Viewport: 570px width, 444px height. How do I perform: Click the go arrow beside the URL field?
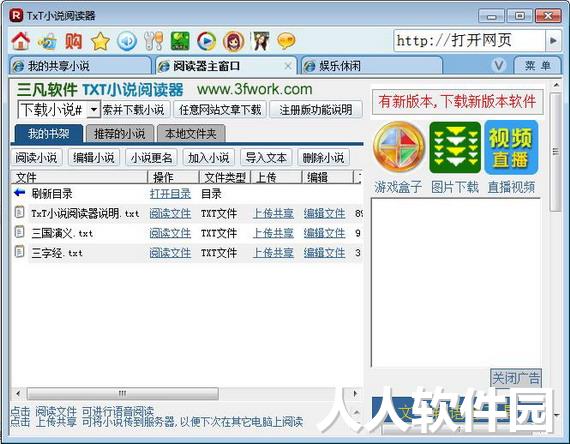(x=553, y=41)
